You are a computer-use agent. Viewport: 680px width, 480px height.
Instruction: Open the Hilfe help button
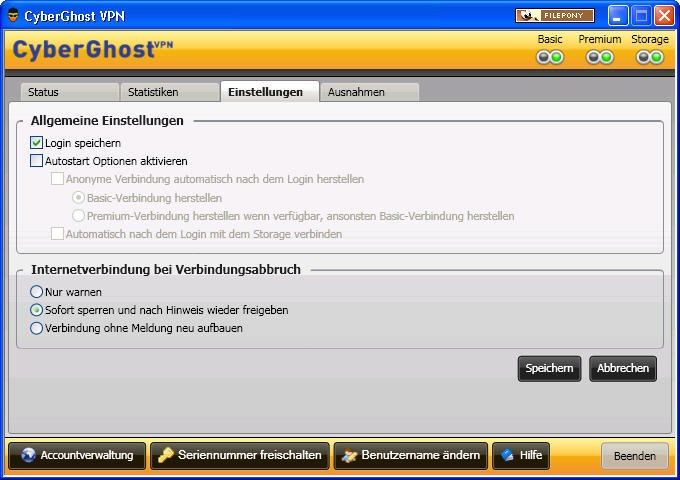coord(521,456)
